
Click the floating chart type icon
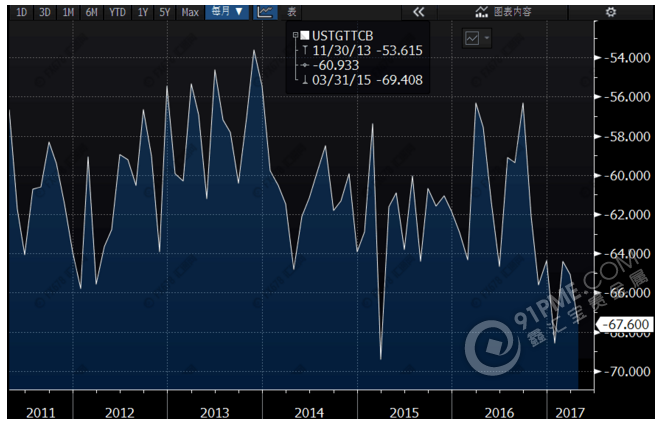pyautogui.click(x=471, y=37)
